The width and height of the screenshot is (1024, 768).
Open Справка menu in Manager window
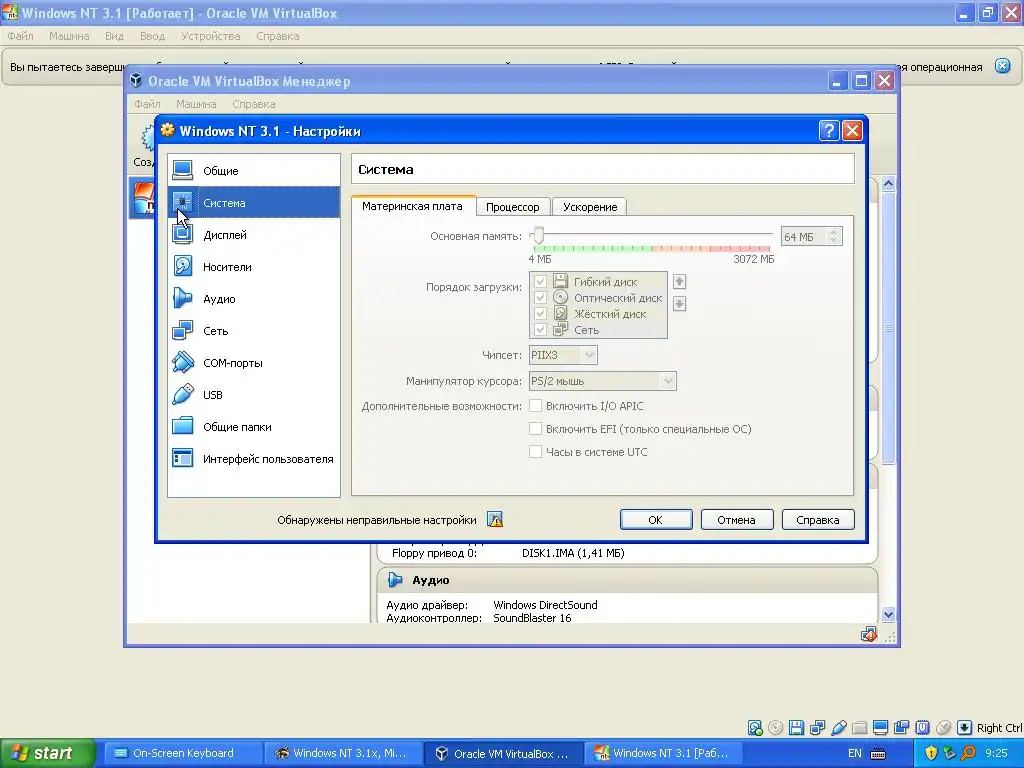(x=253, y=104)
